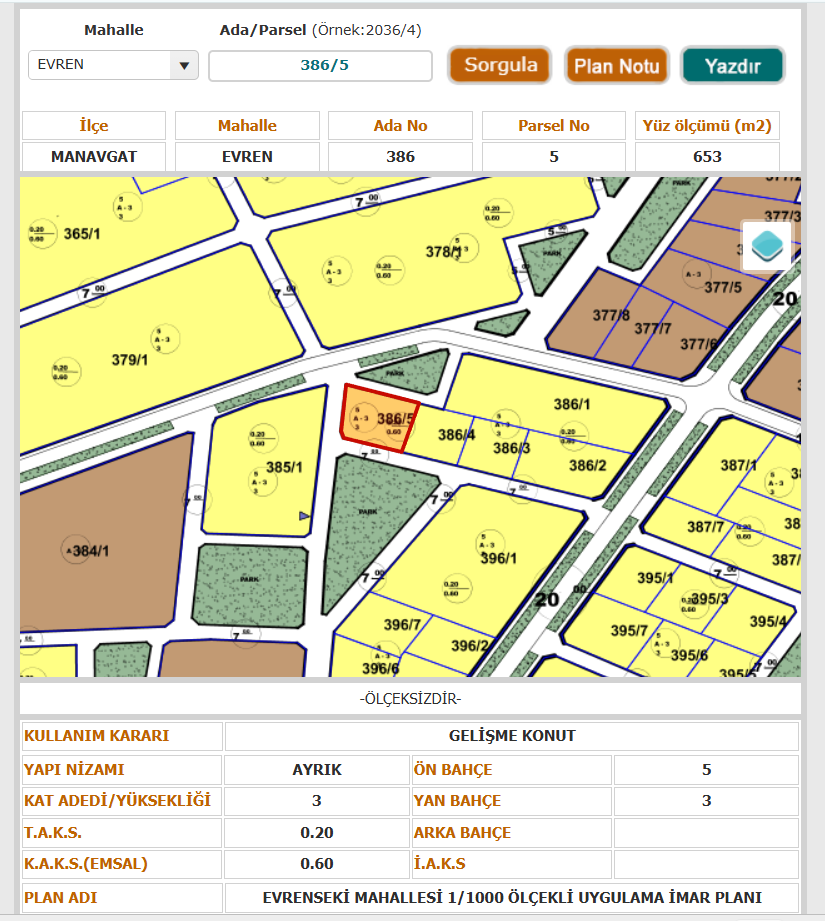Click the Yazdır print button
Image resolution: width=825 pixels, height=921 pixels.
pos(732,66)
